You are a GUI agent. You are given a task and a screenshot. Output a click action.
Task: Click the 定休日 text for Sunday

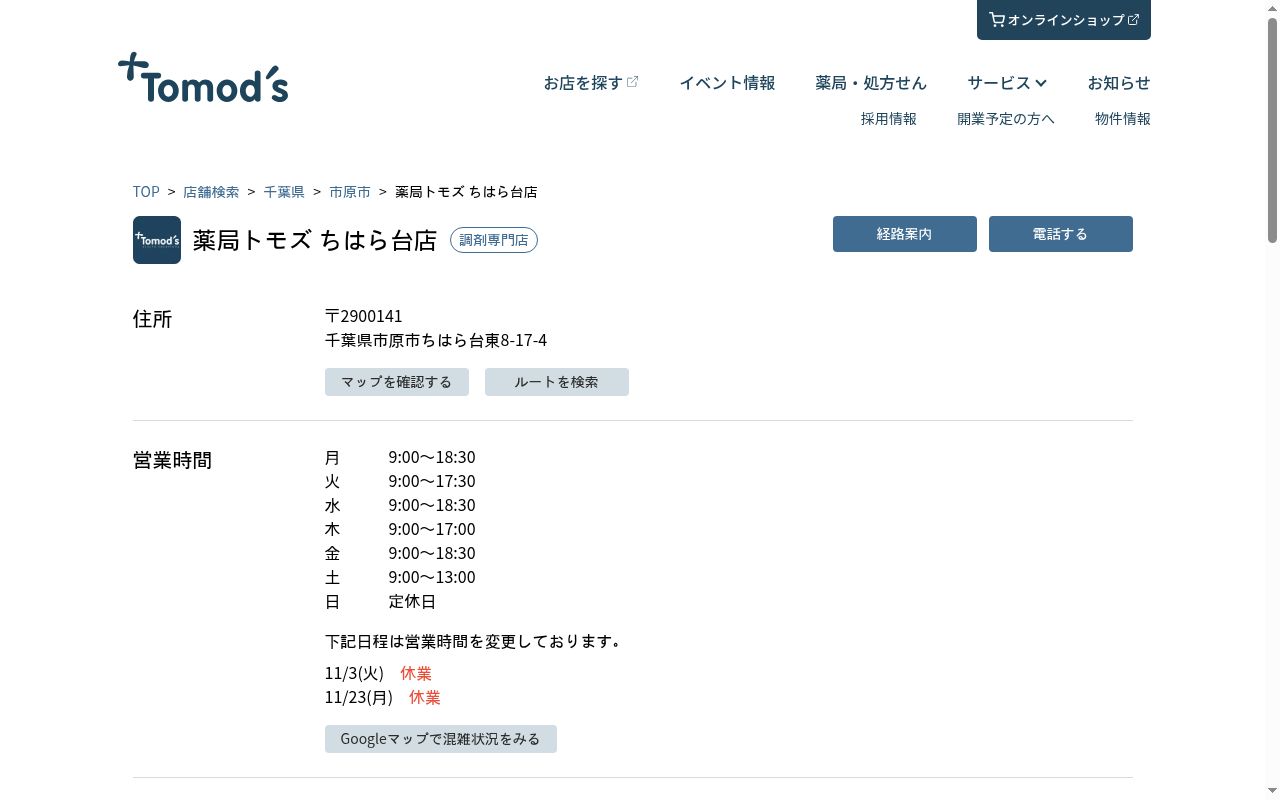(412, 601)
